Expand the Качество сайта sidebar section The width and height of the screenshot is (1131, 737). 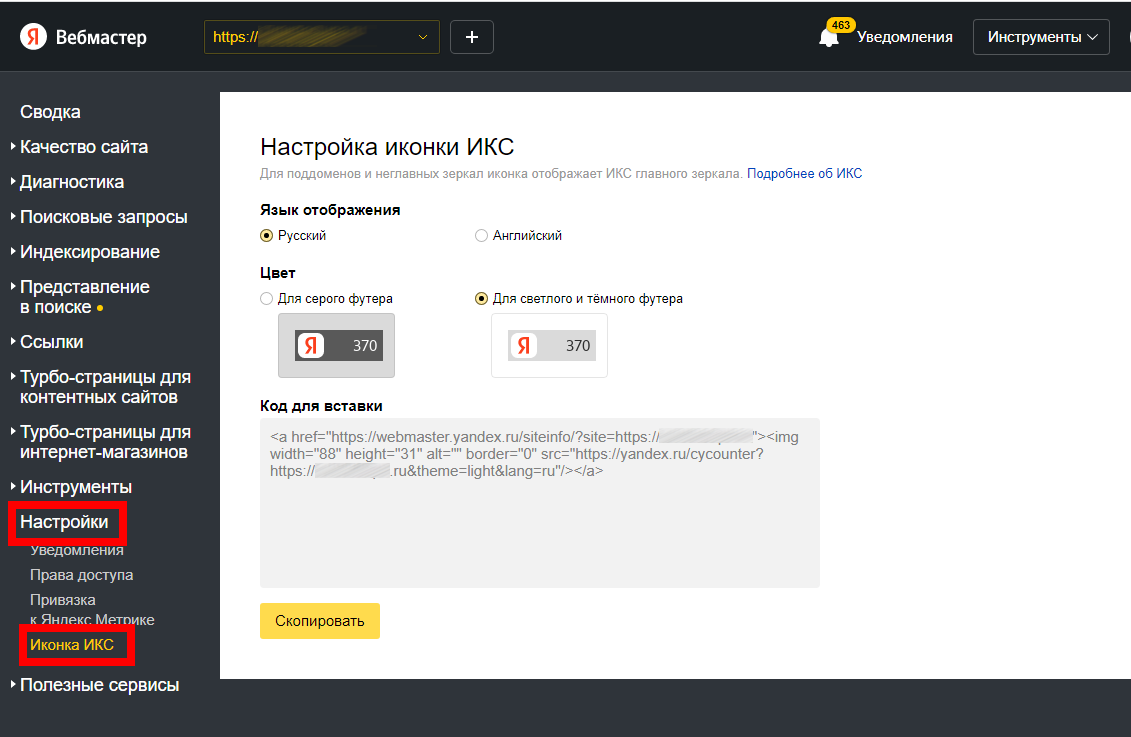click(84, 147)
